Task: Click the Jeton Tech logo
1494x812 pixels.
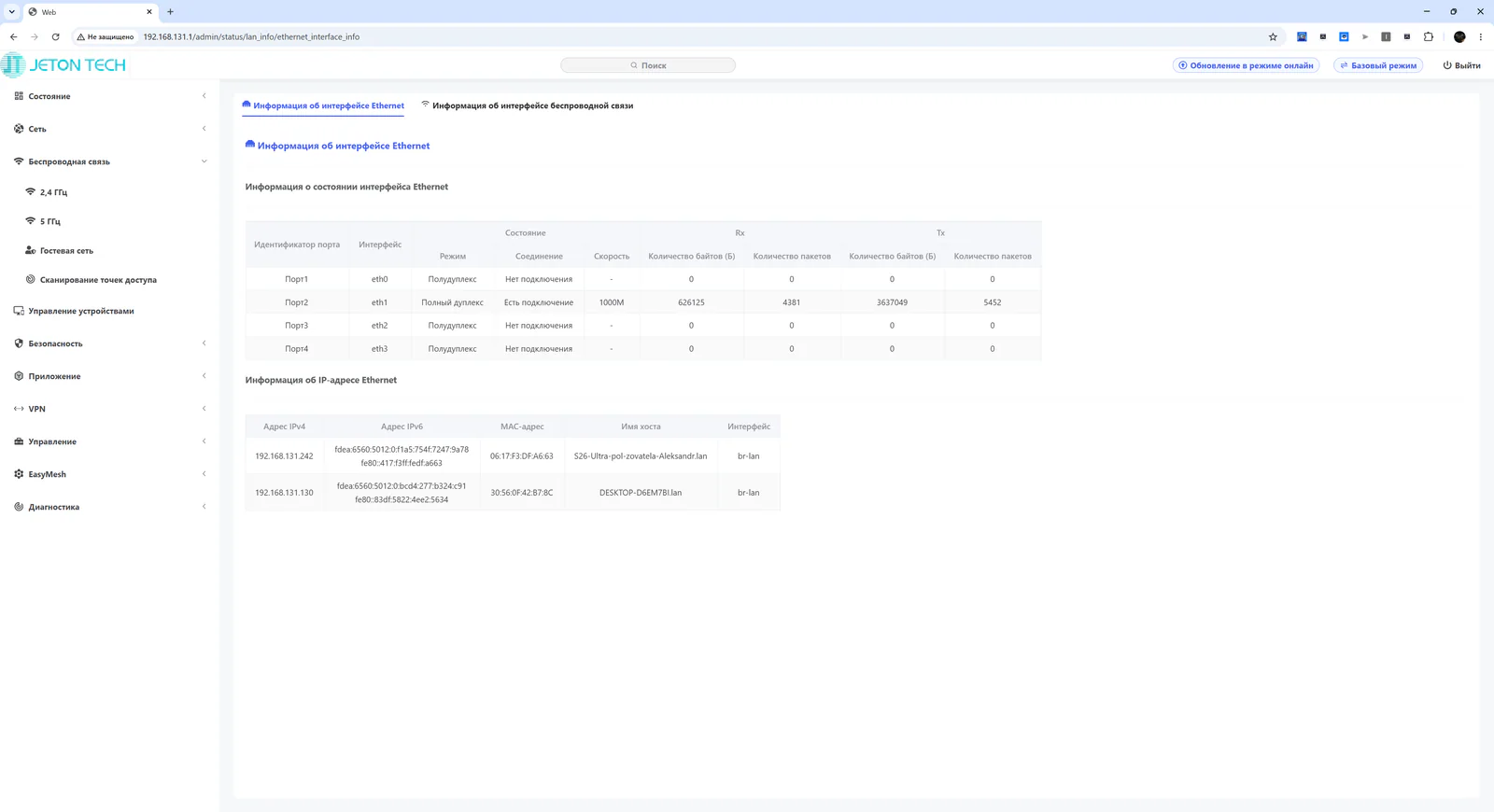Action: [63, 65]
